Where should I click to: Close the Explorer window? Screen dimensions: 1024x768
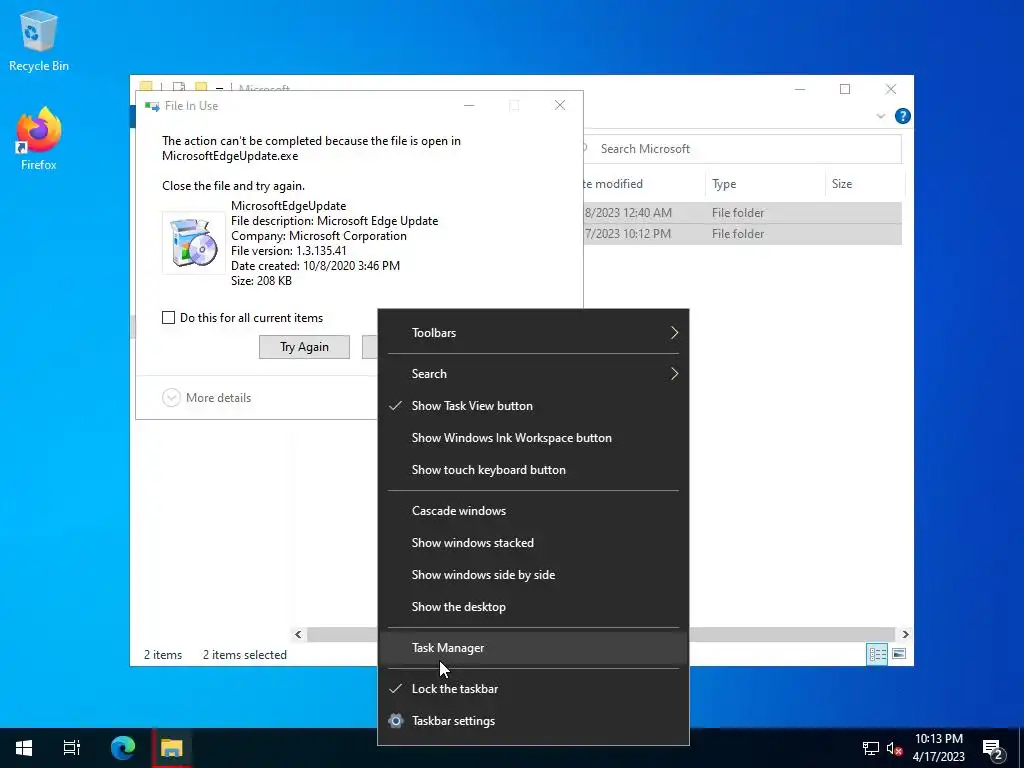pos(891,89)
